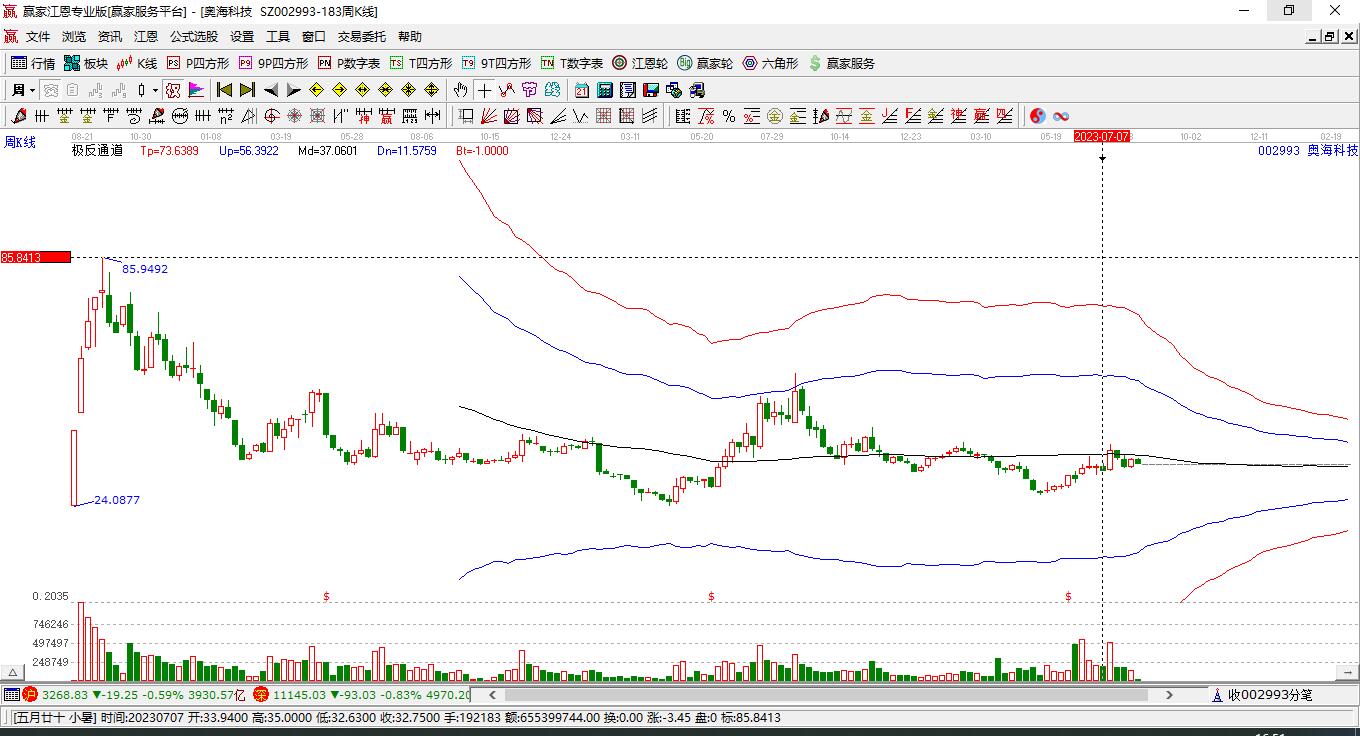Open the 设置 menu

(242, 37)
